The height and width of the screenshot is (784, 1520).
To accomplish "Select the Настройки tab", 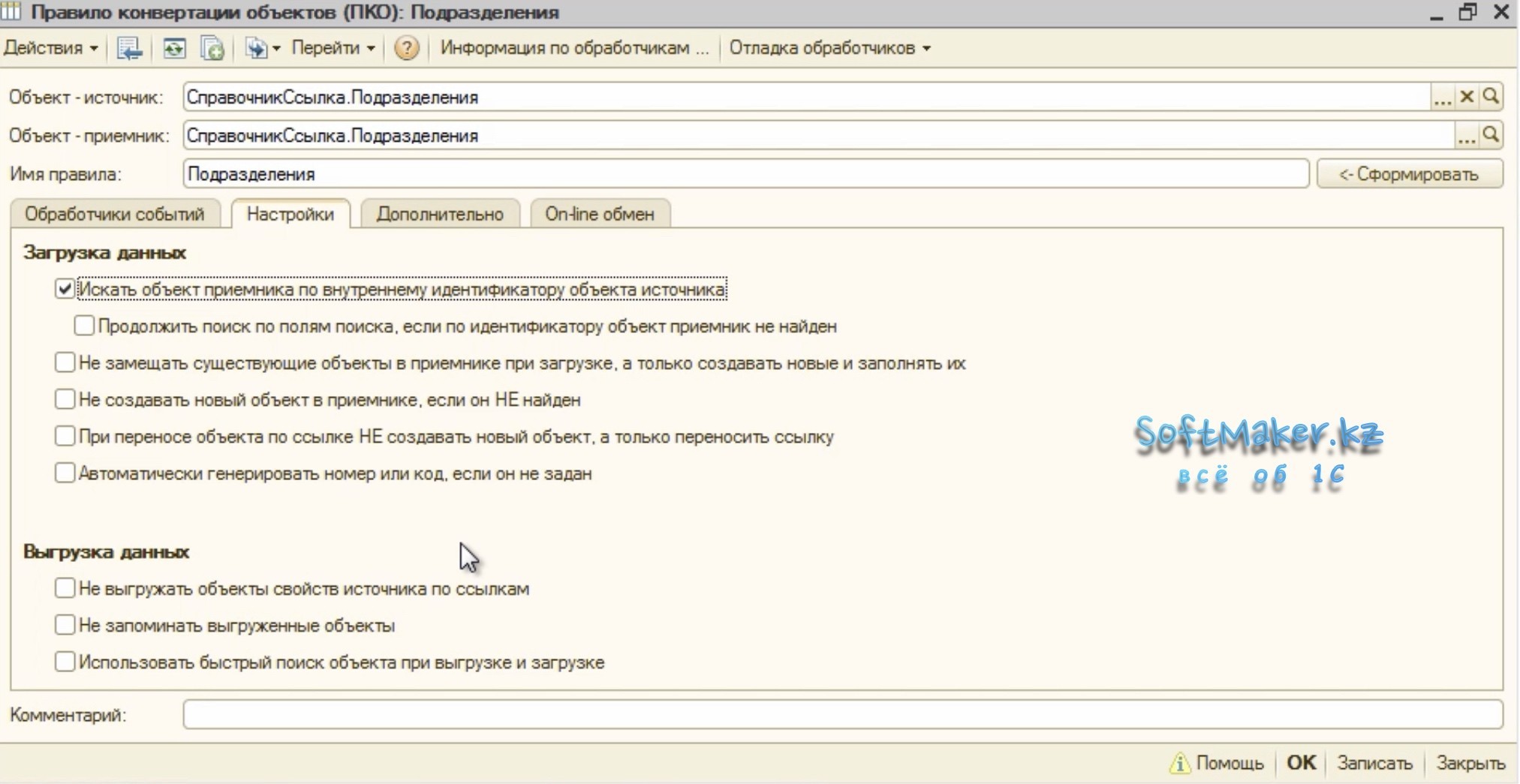I will [x=290, y=214].
